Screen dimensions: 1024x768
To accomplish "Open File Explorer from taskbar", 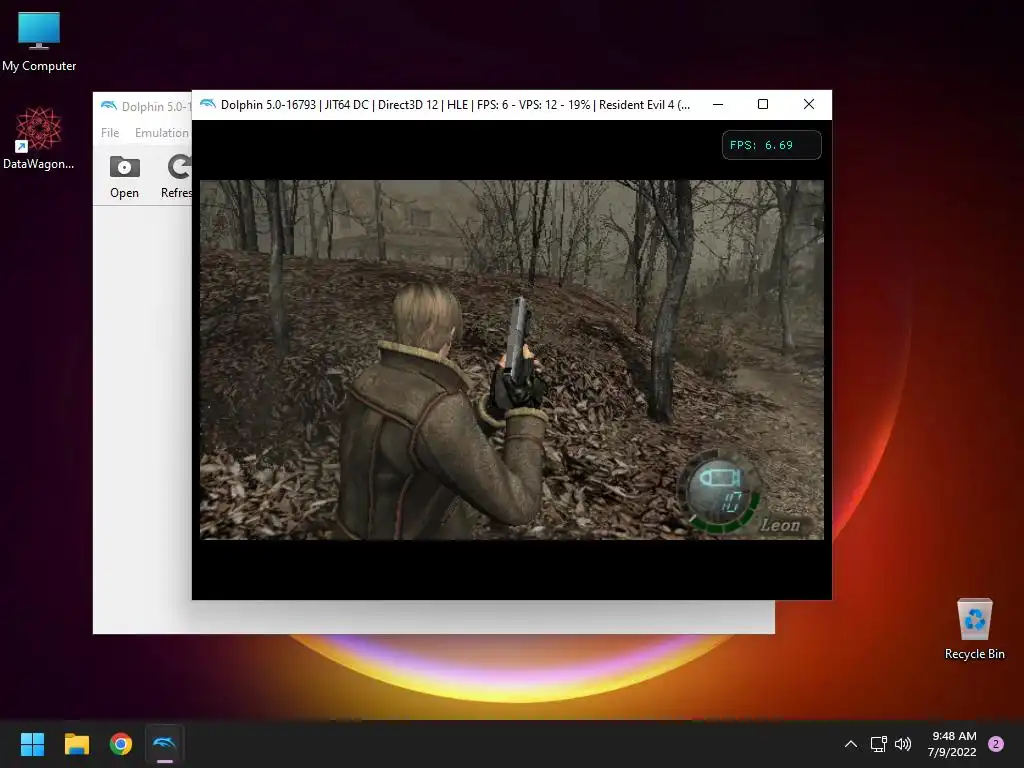I will click(x=76, y=744).
